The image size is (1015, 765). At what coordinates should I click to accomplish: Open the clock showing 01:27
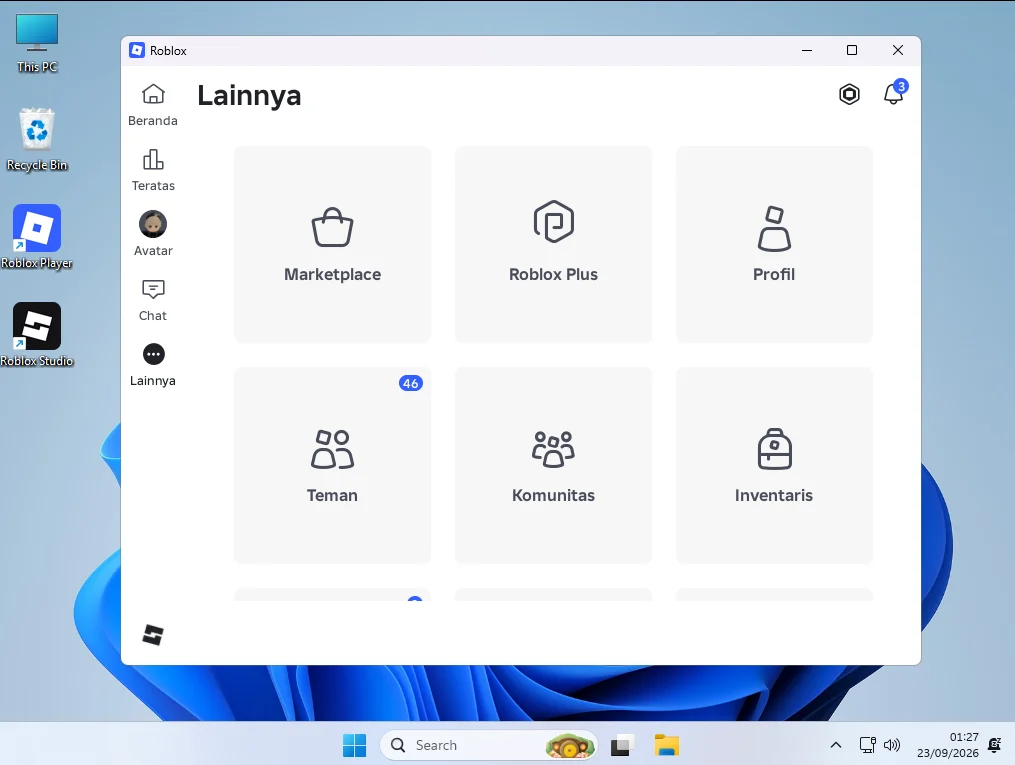pyautogui.click(x=948, y=745)
